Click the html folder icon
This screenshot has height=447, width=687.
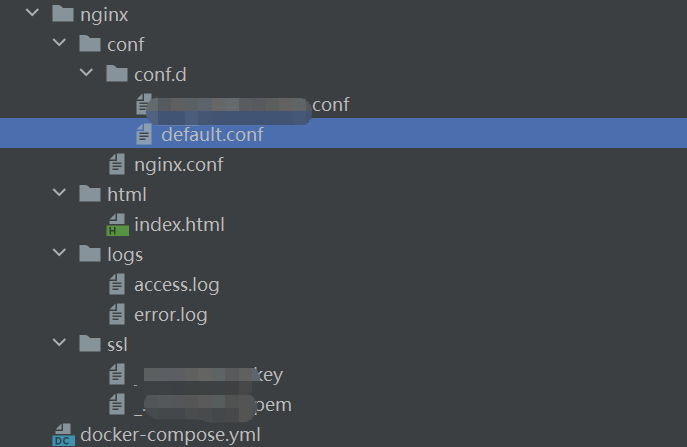[90, 194]
